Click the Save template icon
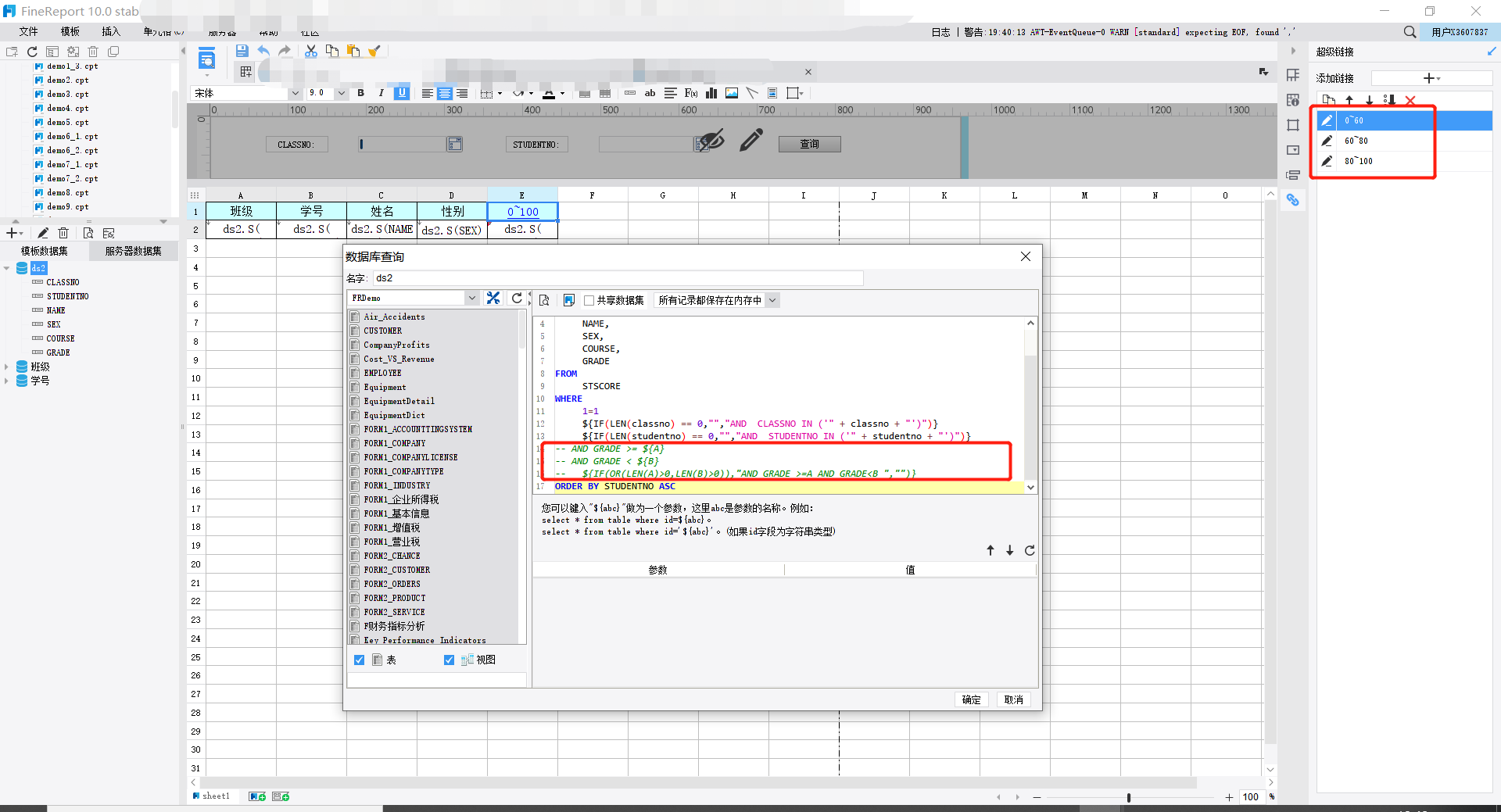Image resolution: width=1501 pixels, height=812 pixels. 242,51
